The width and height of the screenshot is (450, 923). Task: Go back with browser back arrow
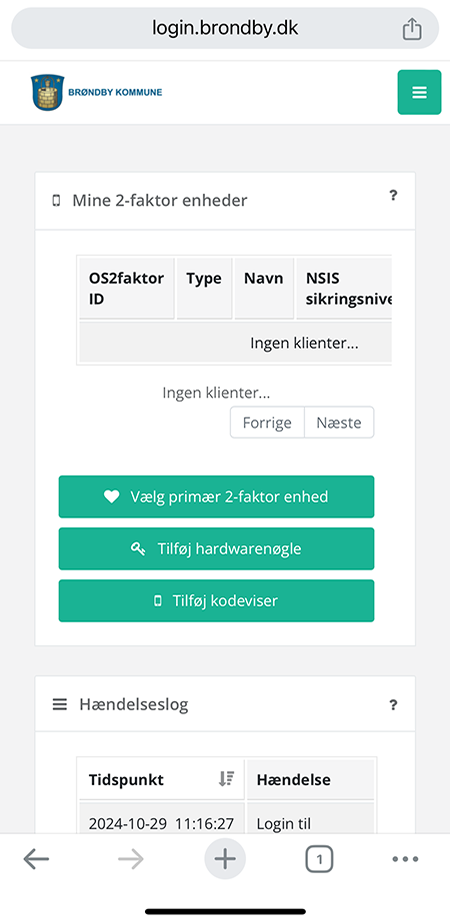(36, 859)
